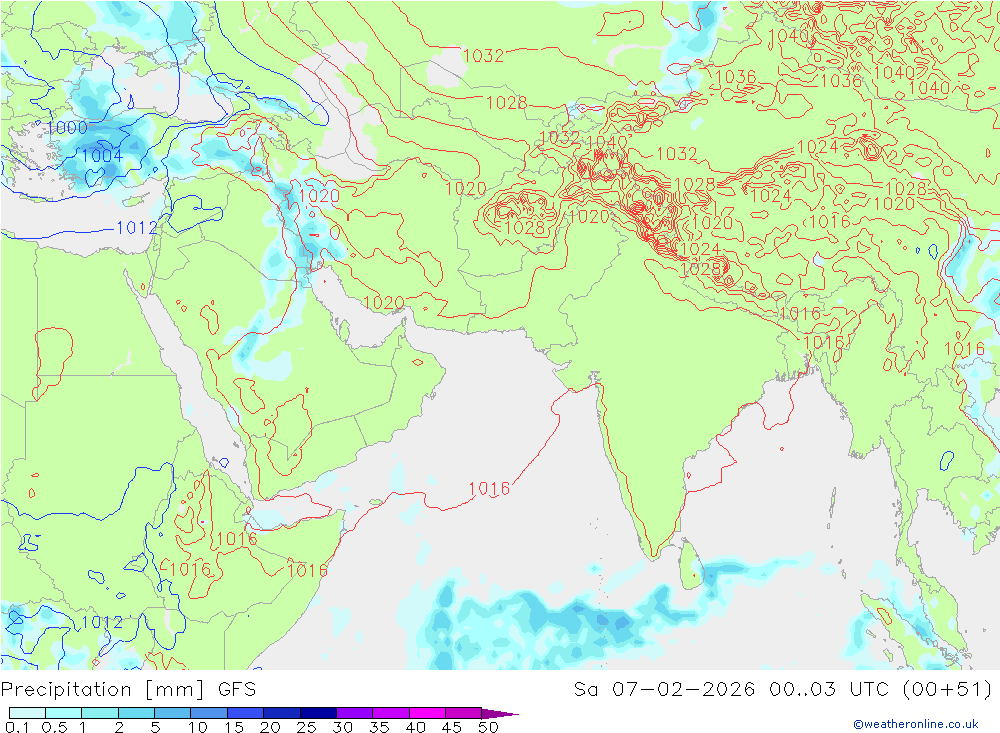The height and width of the screenshot is (733, 1000).
Task: Click the blue "1000" isobar label
Action: 67,128
